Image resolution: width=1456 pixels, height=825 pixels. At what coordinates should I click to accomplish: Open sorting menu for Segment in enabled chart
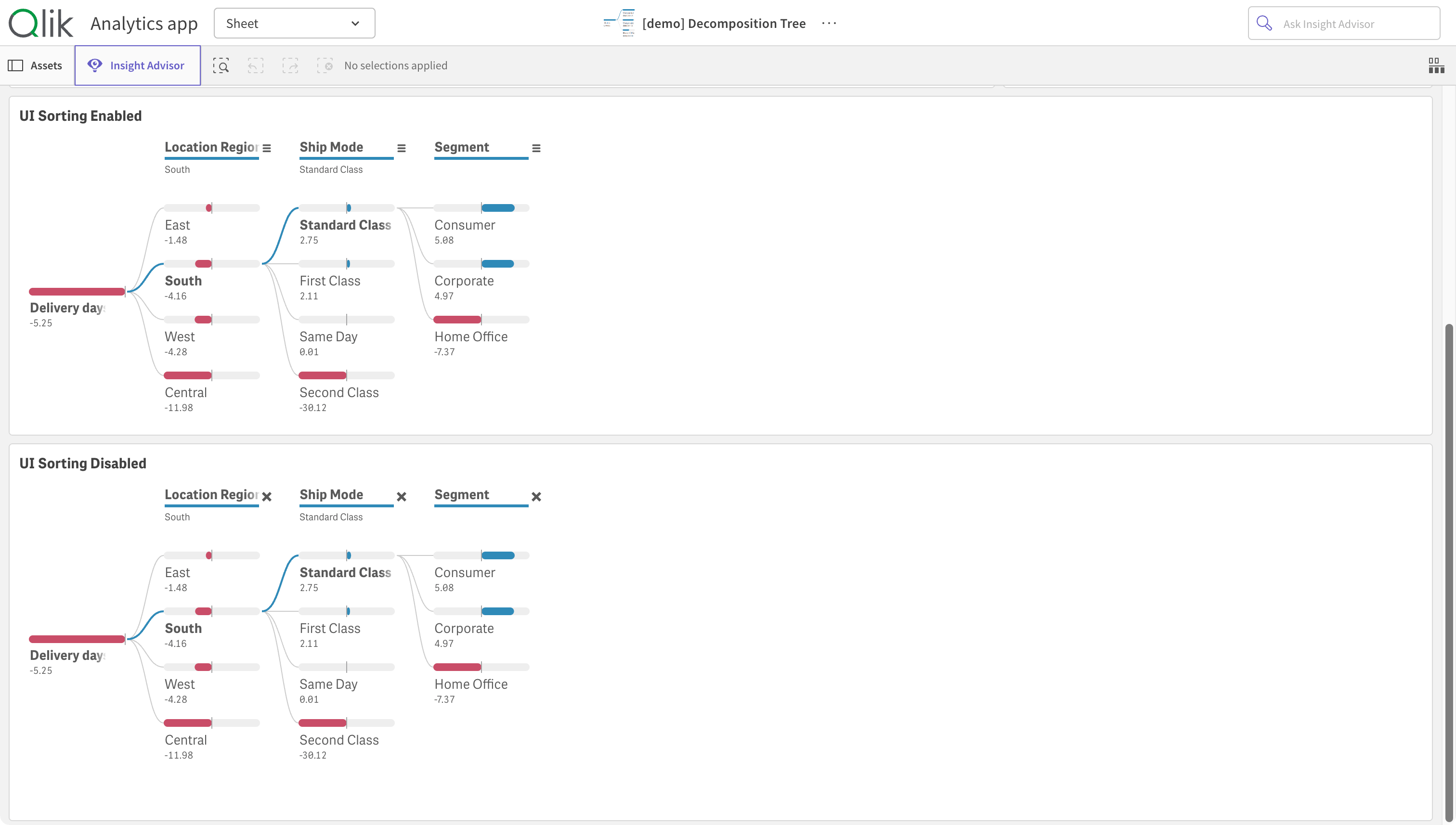tap(536, 148)
